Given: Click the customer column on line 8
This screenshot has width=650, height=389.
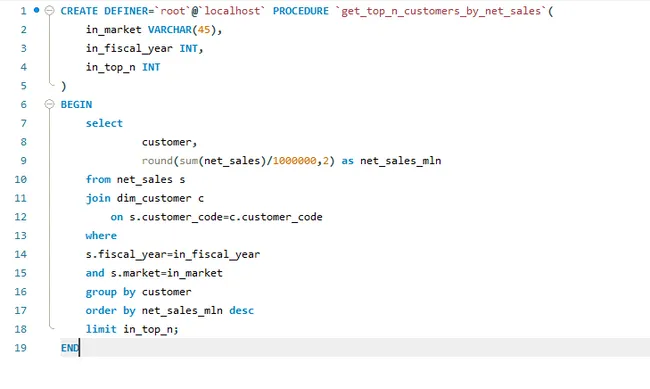Looking at the screenshot, I should coord(166,142).
